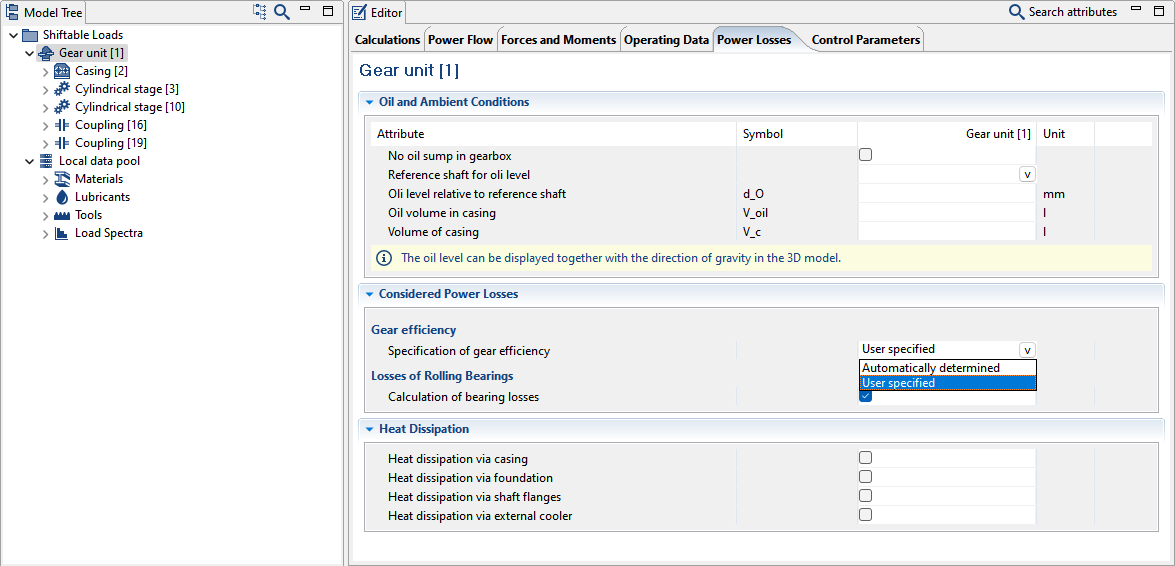Click the Local data pool icon

pos(46,160)
